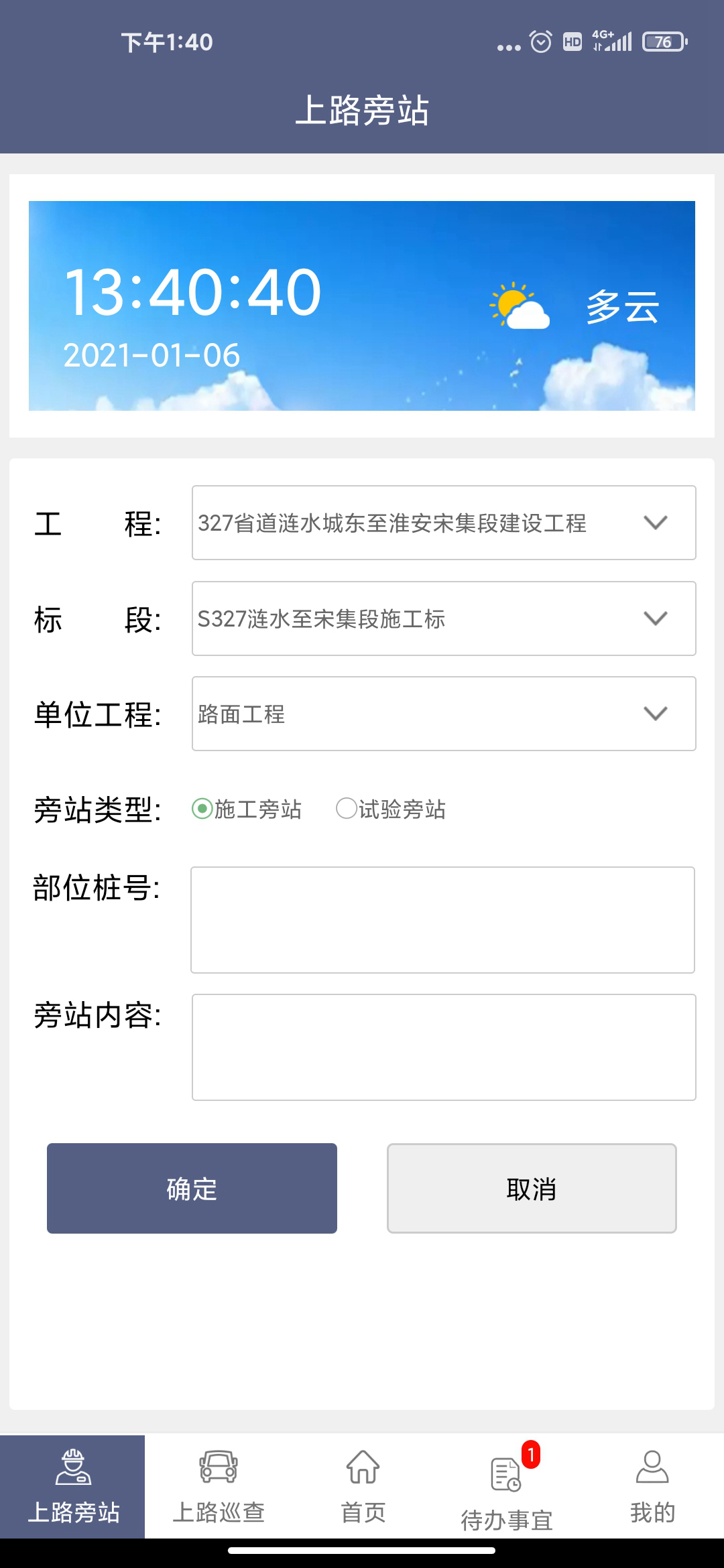The image size is (724, 1568).
Task: Select the 施工旁站 radio button
Action: (x=202, y=809)
